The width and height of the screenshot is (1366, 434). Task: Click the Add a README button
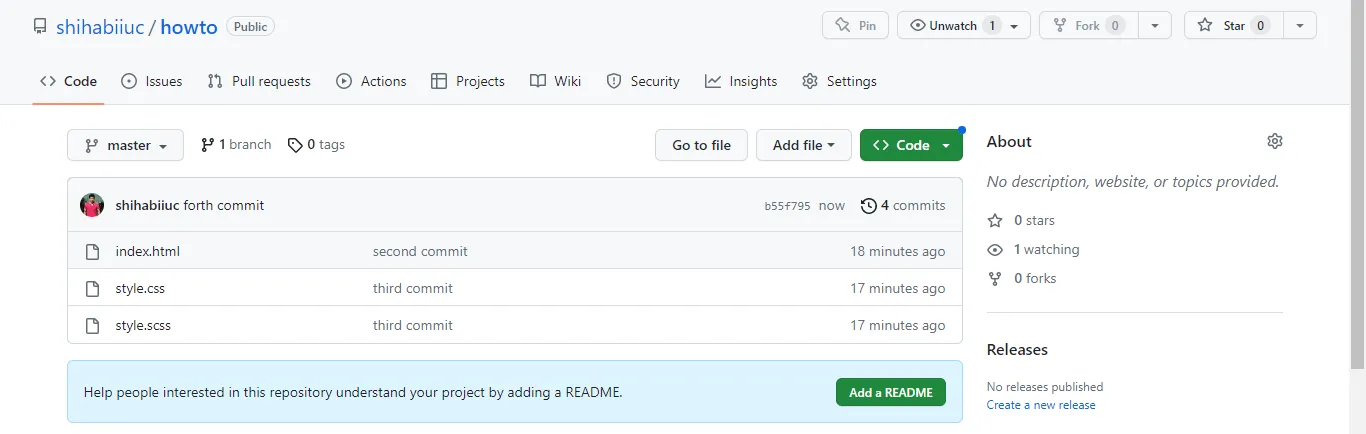(891, 392)
